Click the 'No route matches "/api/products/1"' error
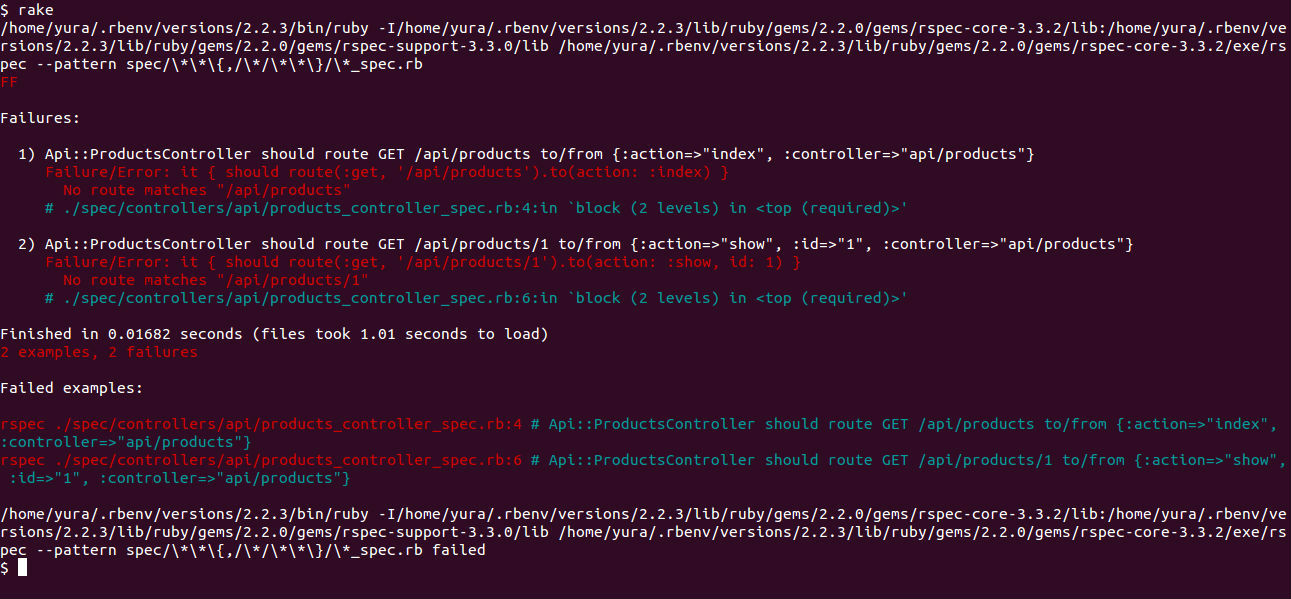 [216, 280]
